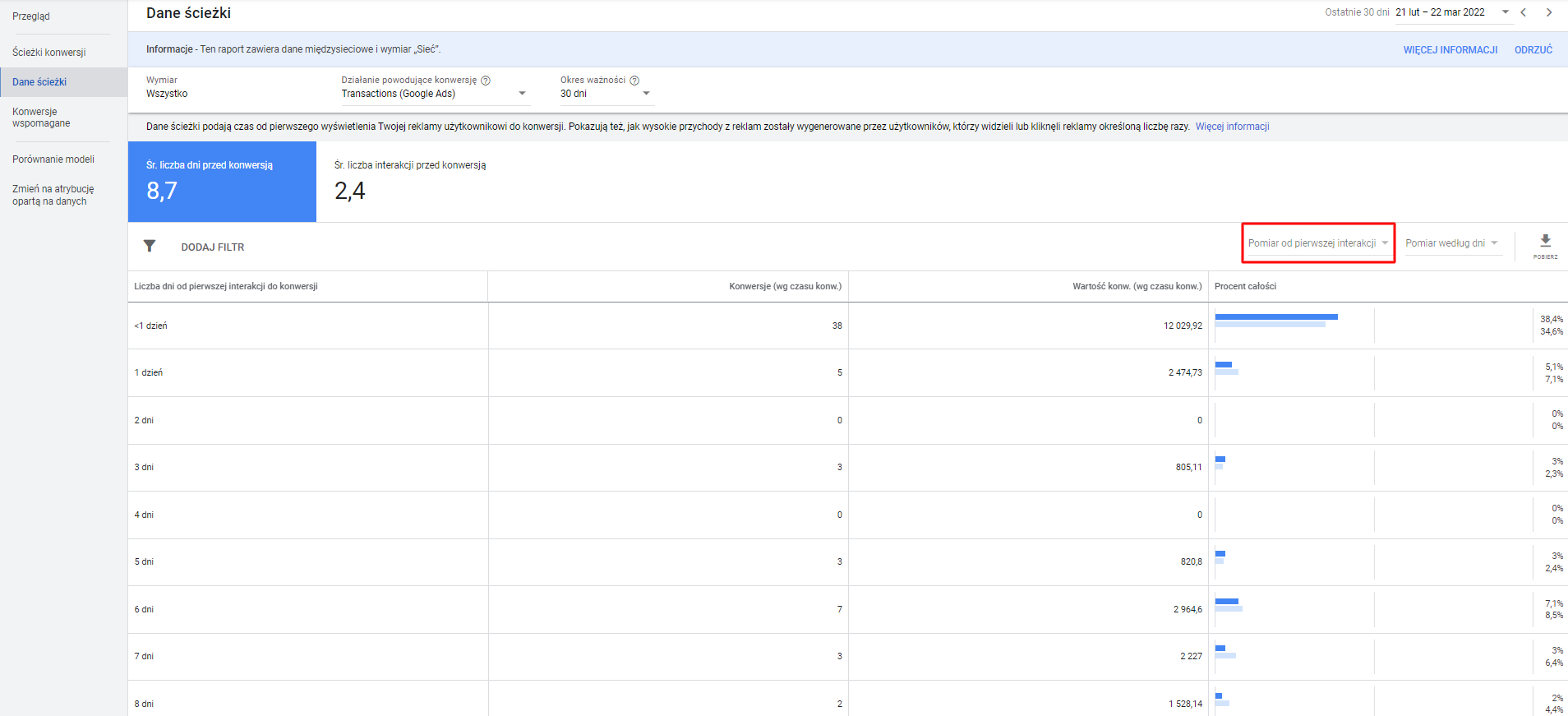
Task: Click WIĘCEJ INFORMACJI in the info banner
Action: point(1450,50)
